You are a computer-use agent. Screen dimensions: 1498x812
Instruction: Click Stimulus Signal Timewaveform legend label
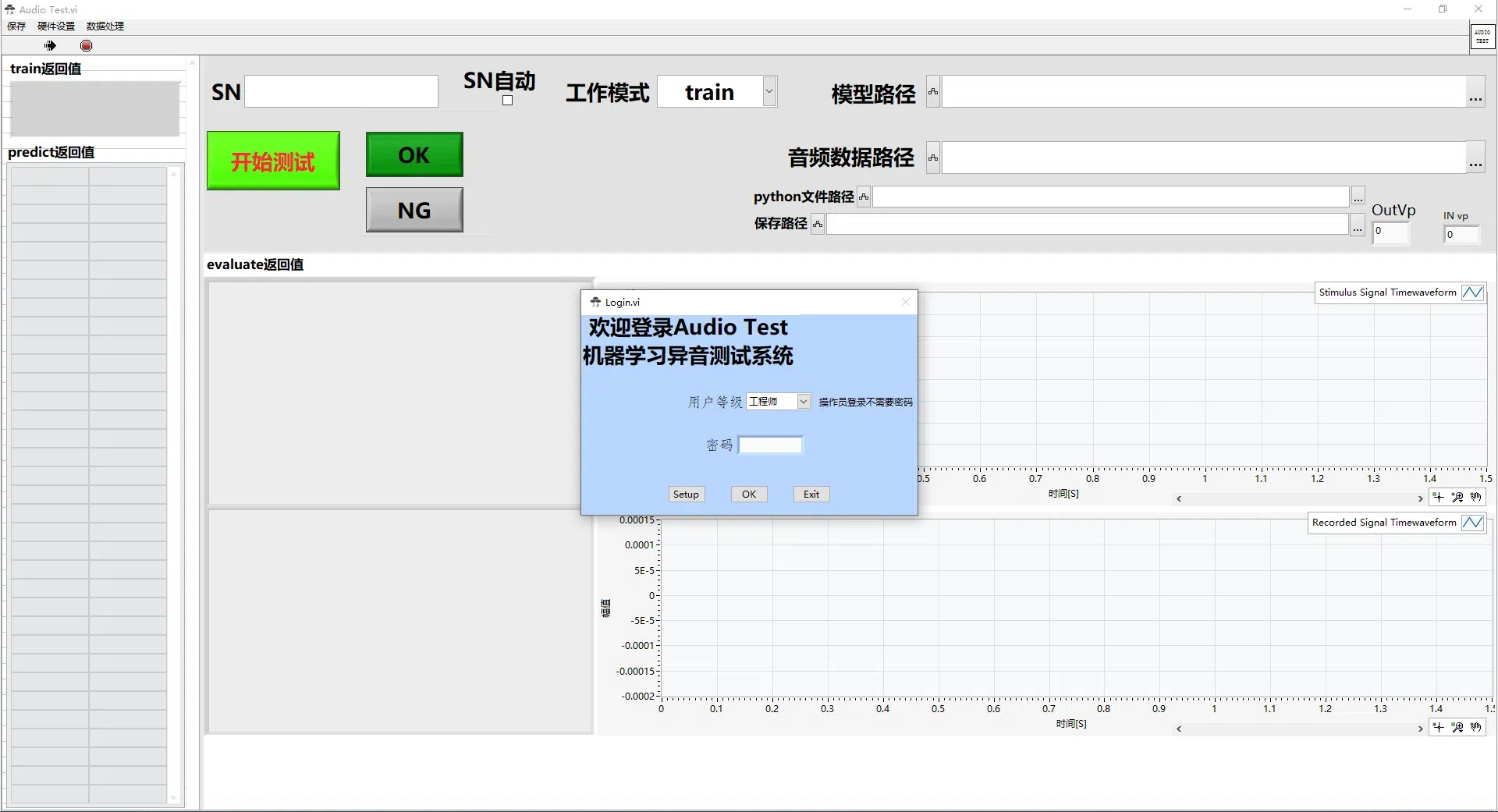[x=1387, y=293]
